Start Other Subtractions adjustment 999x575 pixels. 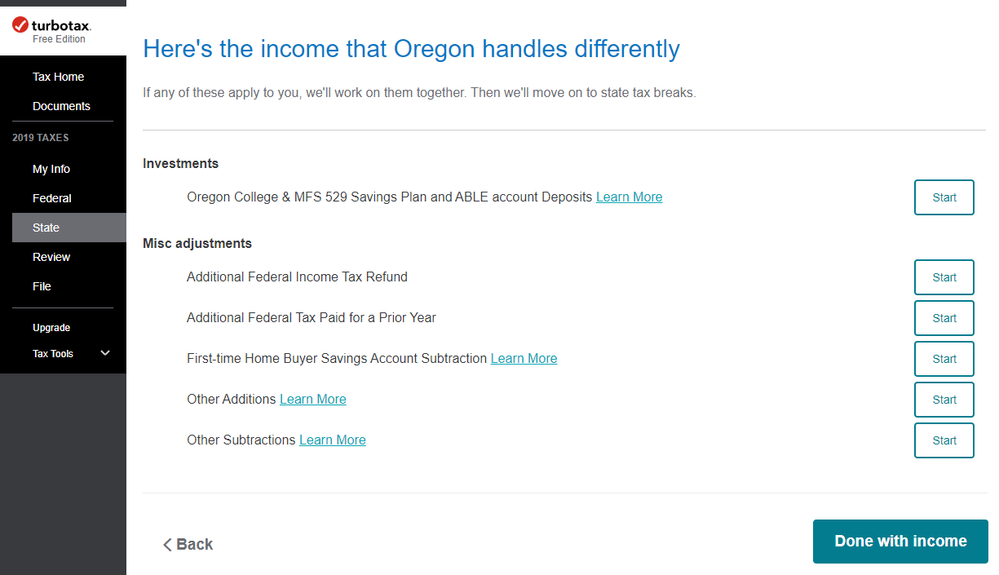click(944, 441)
